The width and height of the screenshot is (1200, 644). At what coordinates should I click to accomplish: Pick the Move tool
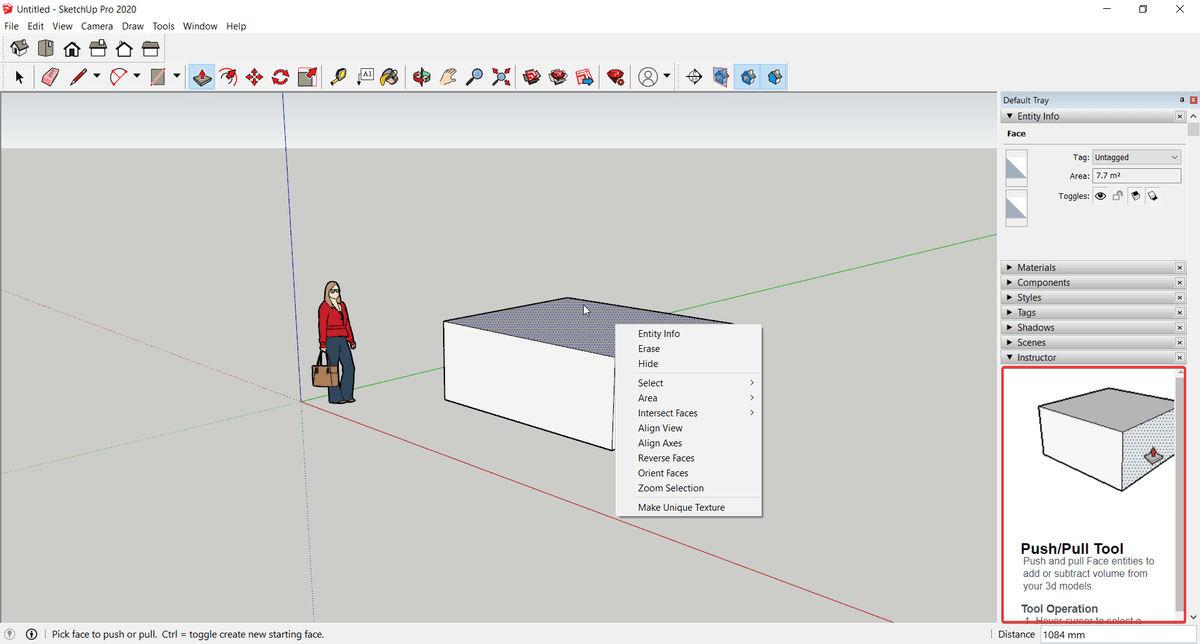254,77
